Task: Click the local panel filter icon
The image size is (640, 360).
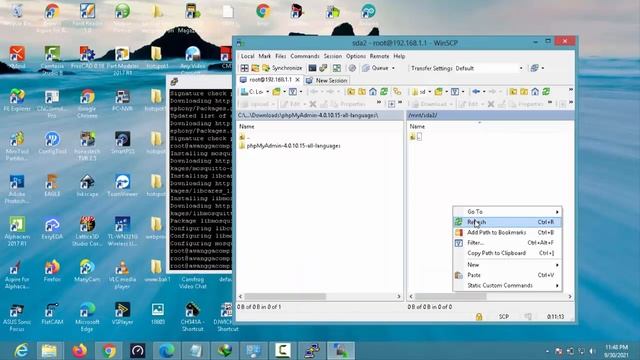Action: pyautogui.click(x=293, y=92)
